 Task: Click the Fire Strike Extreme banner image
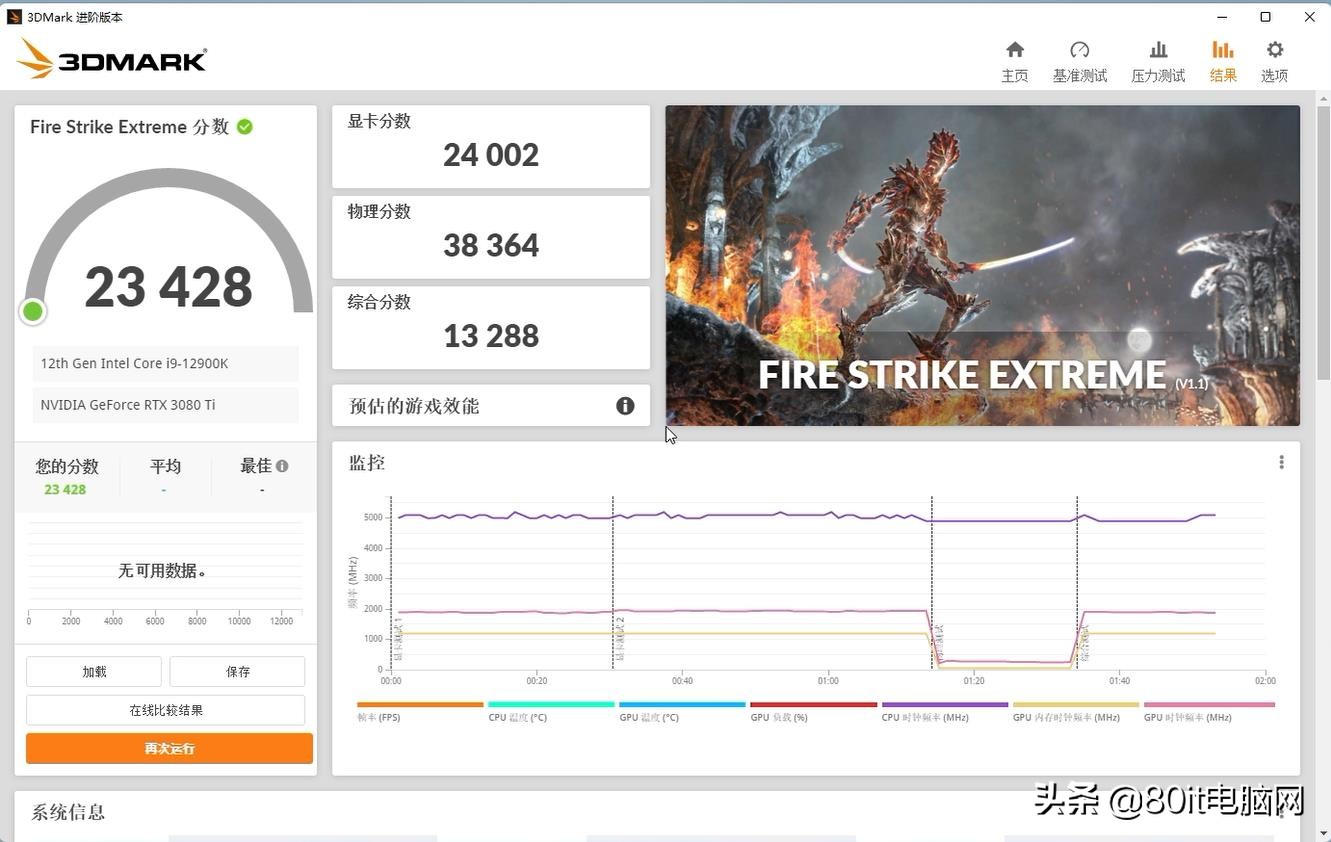982,264
